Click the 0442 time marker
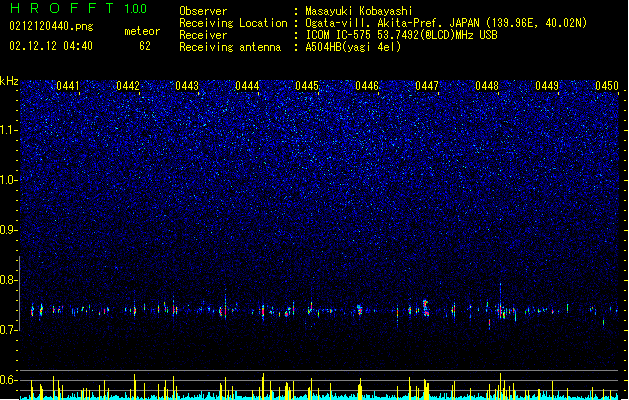The height and width of the screenshot is (400, 629). point(128,86)
